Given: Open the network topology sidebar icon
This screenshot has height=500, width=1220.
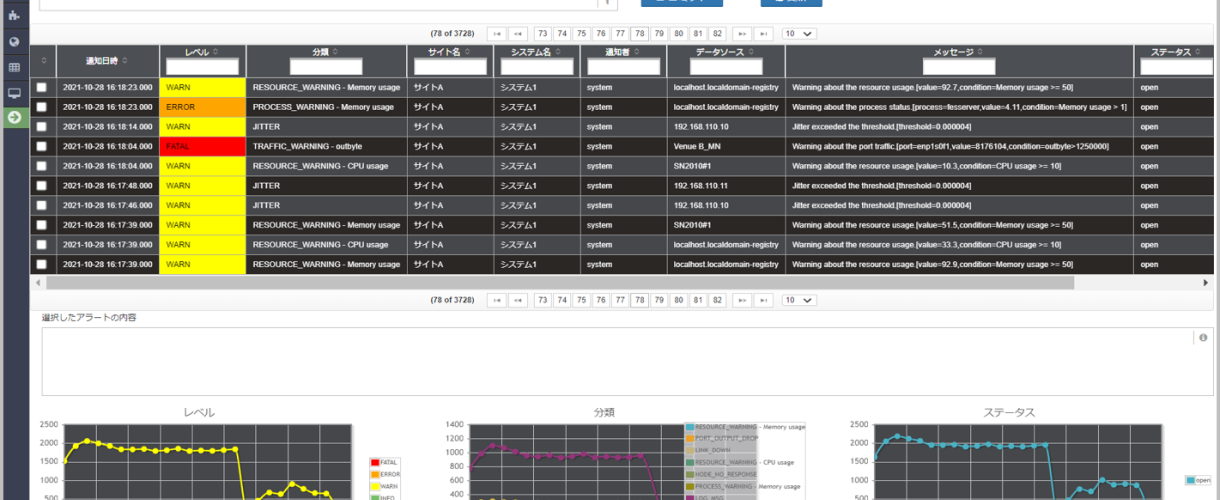Looking at the screenshot, I should 14,15.
